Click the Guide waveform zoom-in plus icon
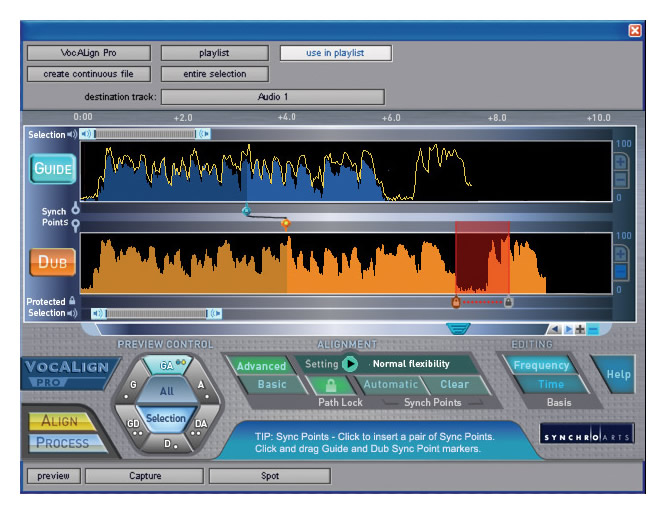Image resolution: width=666 pixels, height=514 pixels. click(620, 162)
